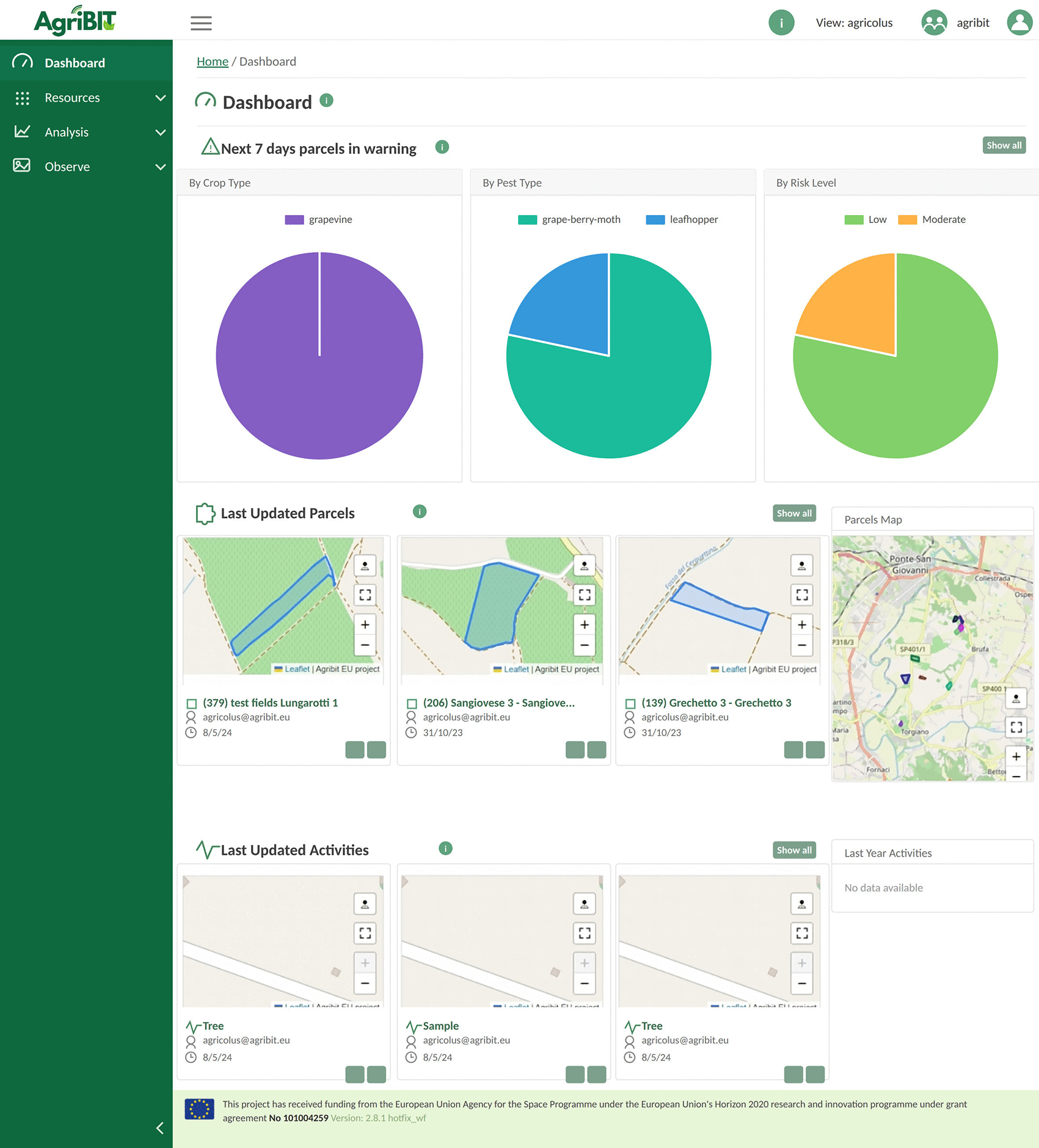Click second green button on Sample activity card
The image size is (1039, 1148).
pos(596,1074)
